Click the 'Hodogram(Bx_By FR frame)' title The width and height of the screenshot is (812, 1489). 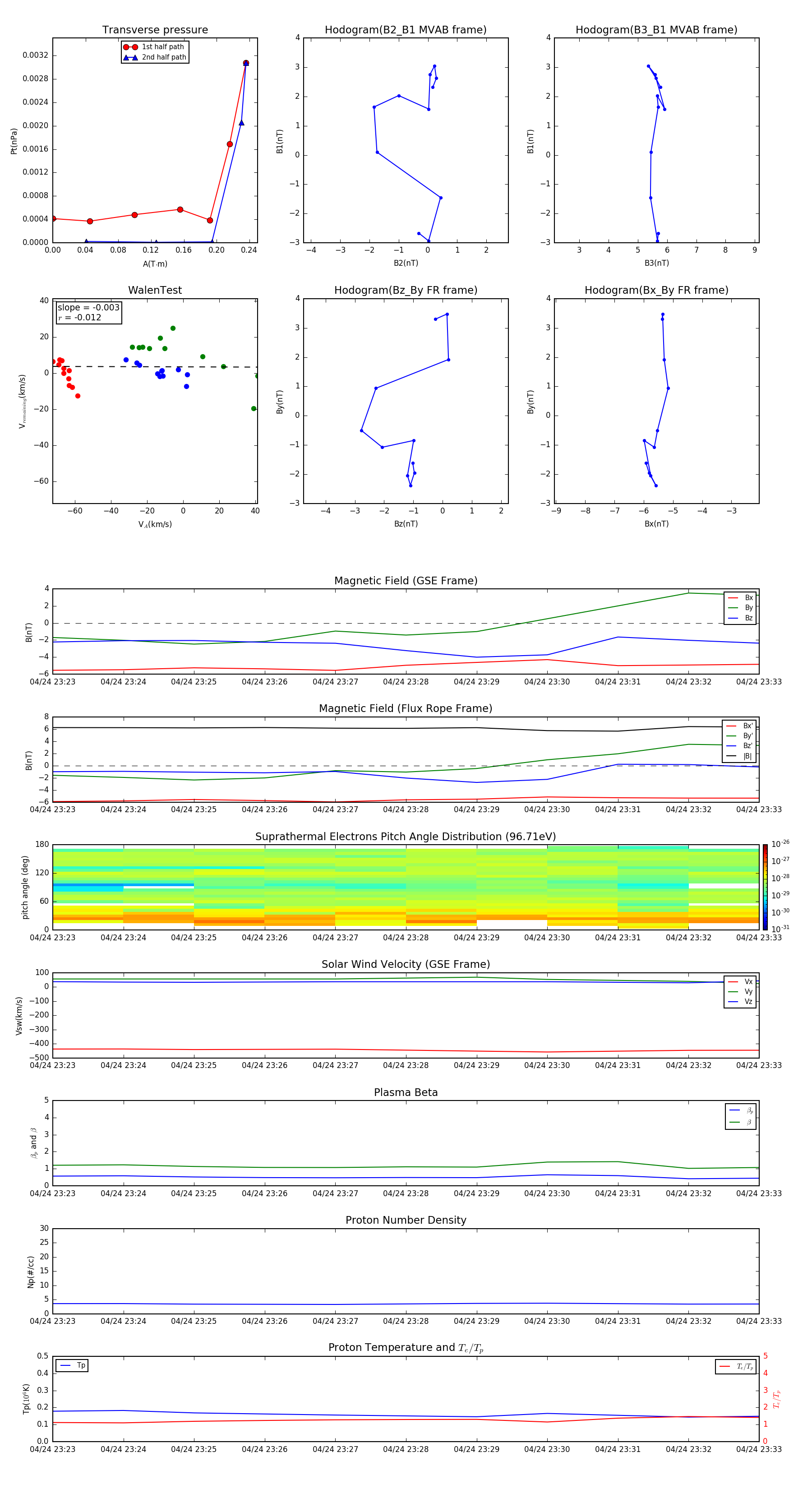click(x=656, y=290)
